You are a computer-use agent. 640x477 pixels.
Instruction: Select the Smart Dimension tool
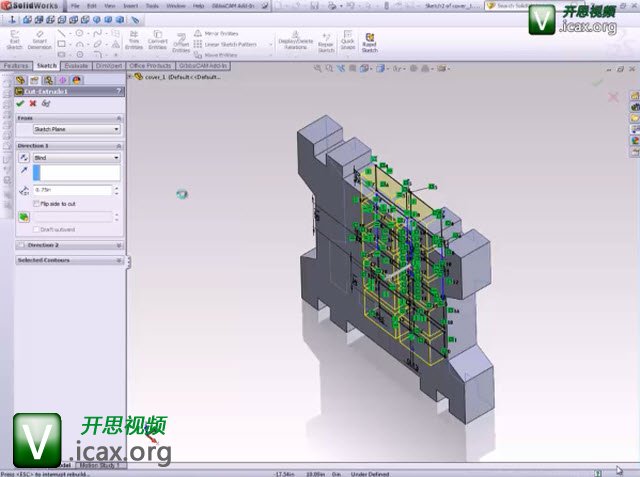tap(40, 40)
